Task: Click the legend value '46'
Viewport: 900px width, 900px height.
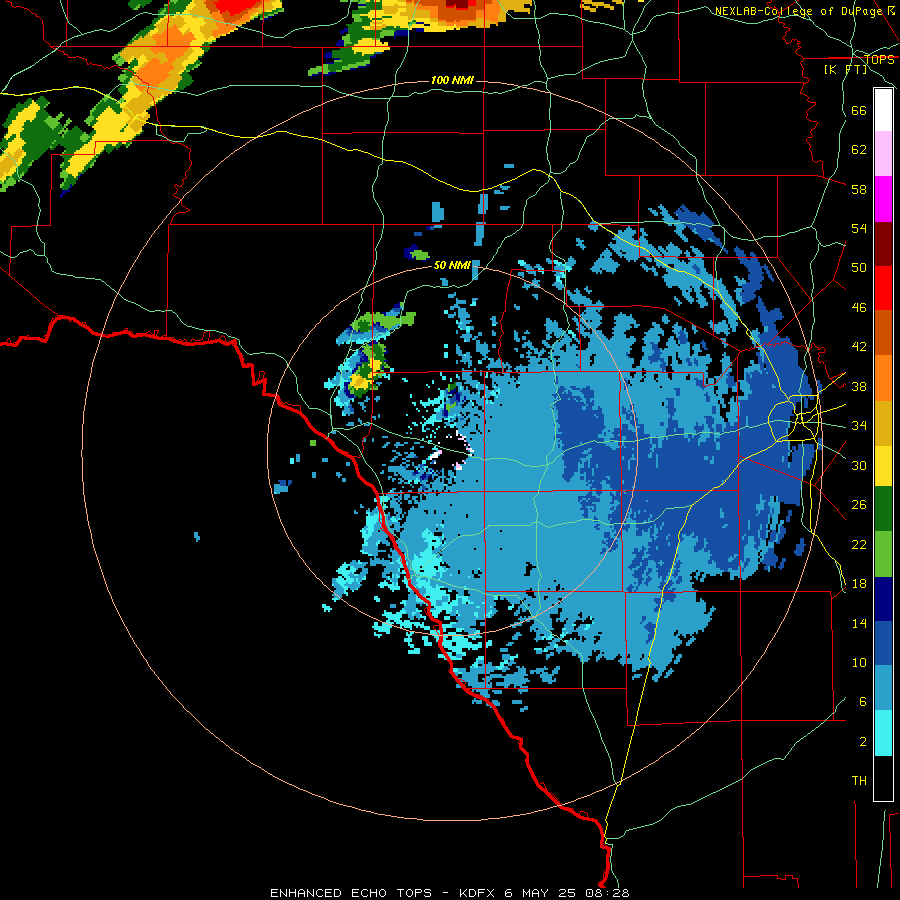Action: coord(859,308)
